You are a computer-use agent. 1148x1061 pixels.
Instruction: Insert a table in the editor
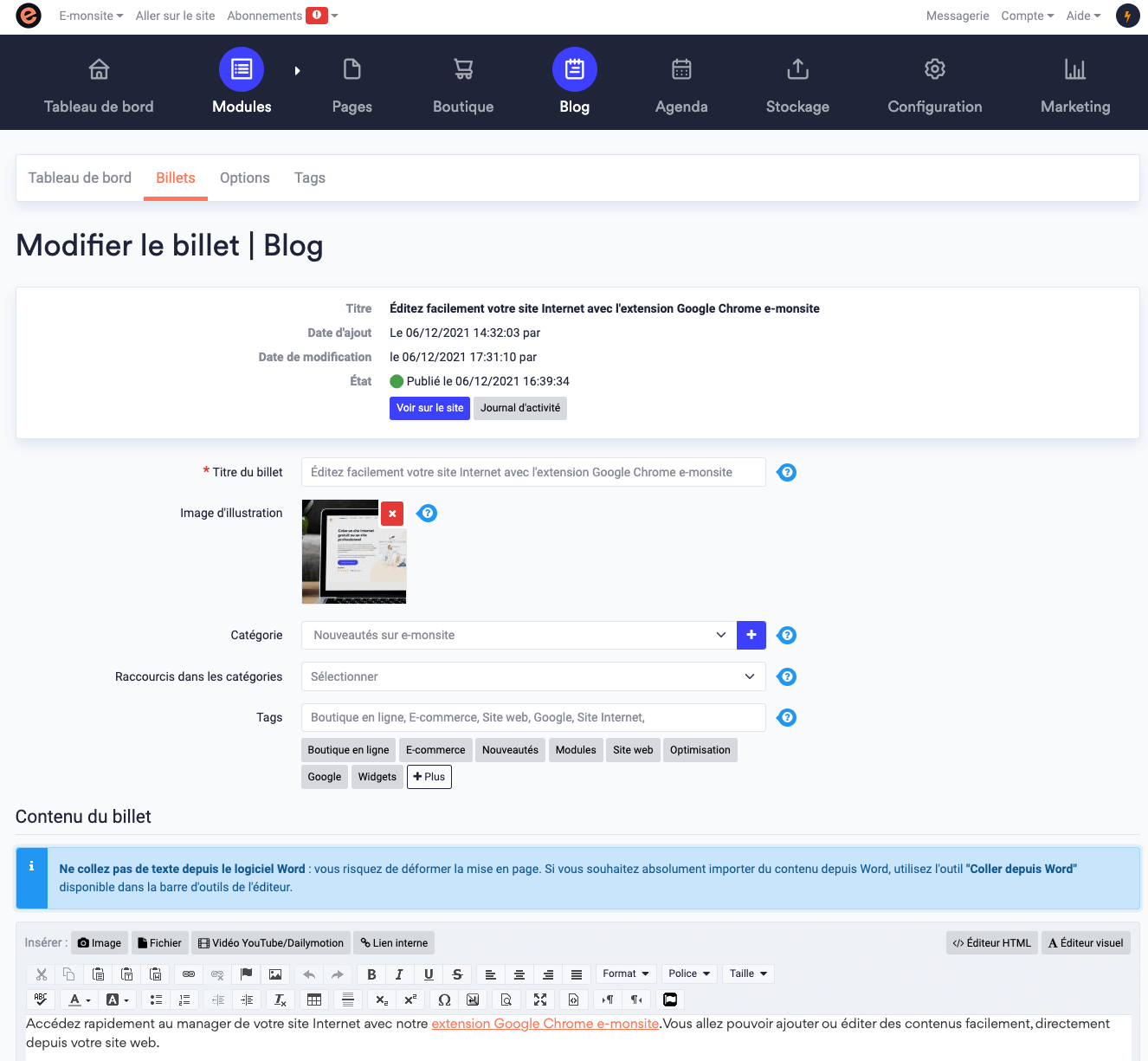[314, 1000]
